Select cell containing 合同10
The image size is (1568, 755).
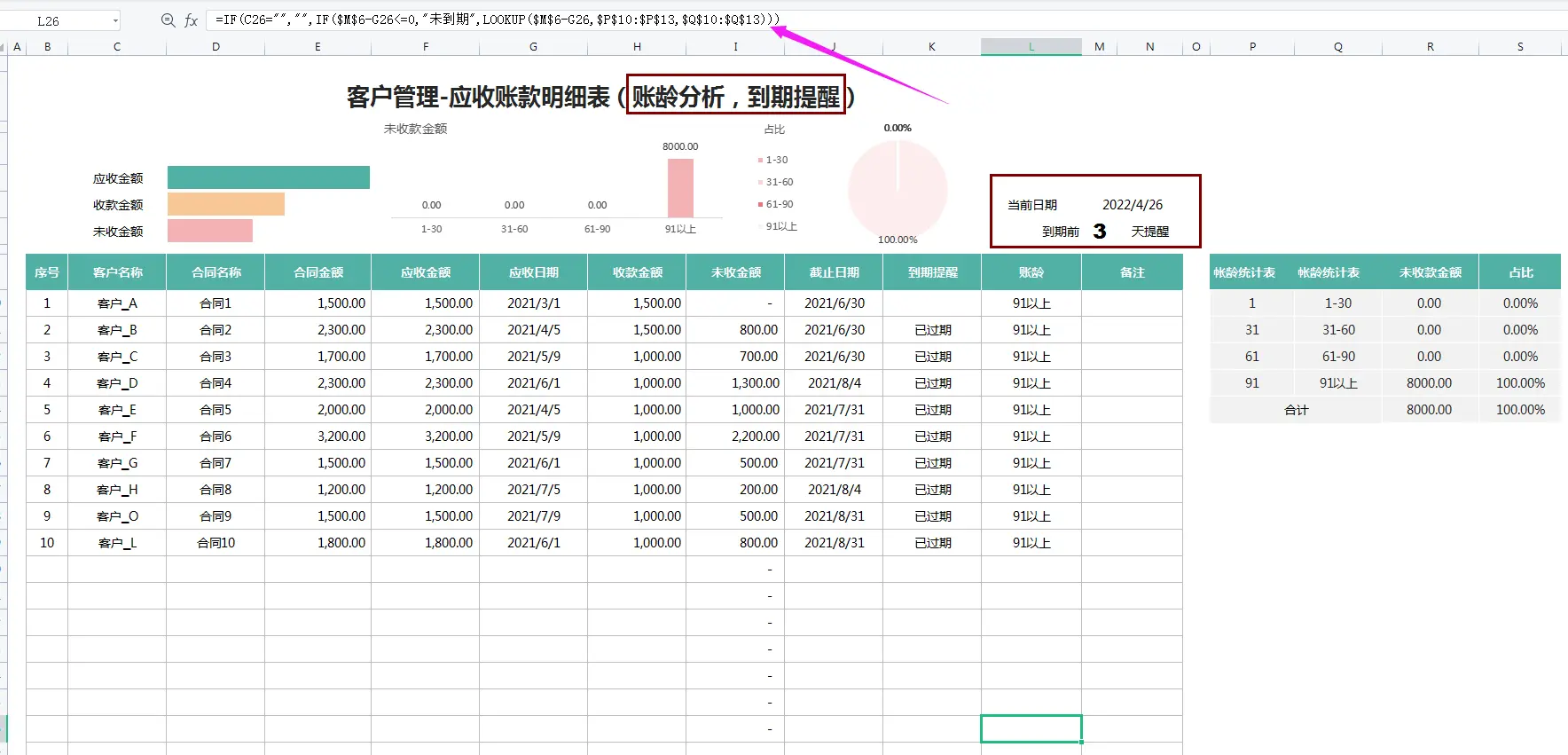[x=216, y=543]
